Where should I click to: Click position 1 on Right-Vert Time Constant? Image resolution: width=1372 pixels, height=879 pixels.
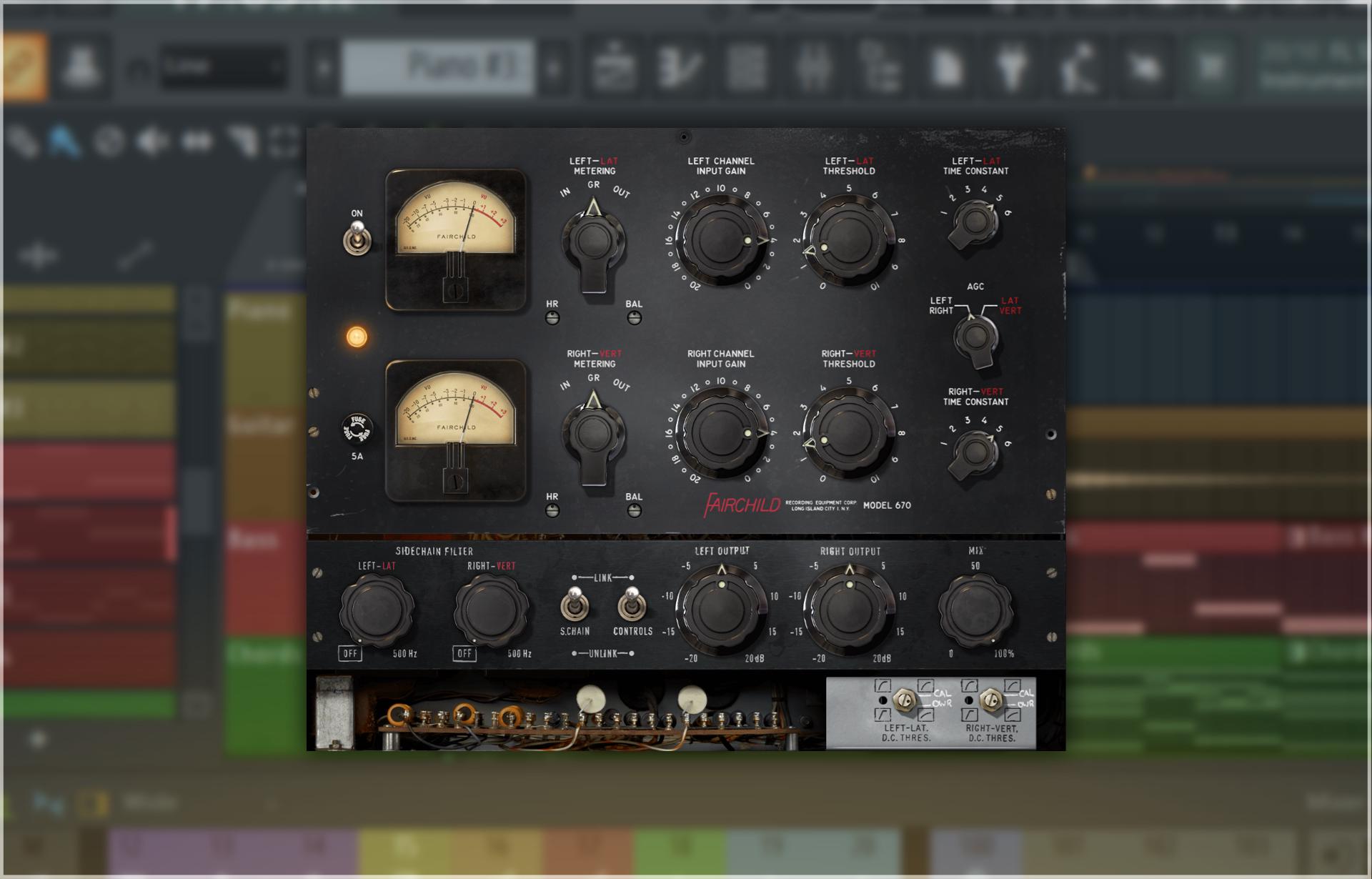click(x=944, y=444)
